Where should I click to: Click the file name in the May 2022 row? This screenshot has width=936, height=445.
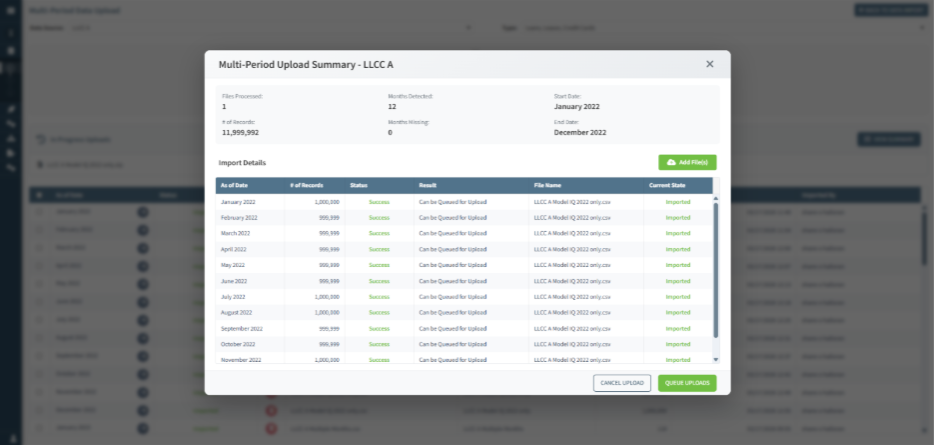pos(572,265)
